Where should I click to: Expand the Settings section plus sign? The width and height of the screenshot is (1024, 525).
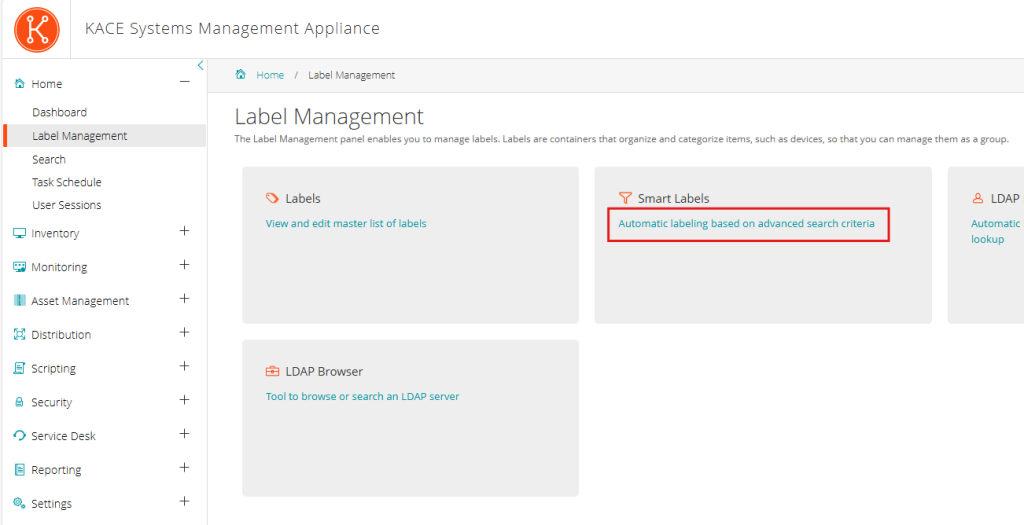(184, 502)
